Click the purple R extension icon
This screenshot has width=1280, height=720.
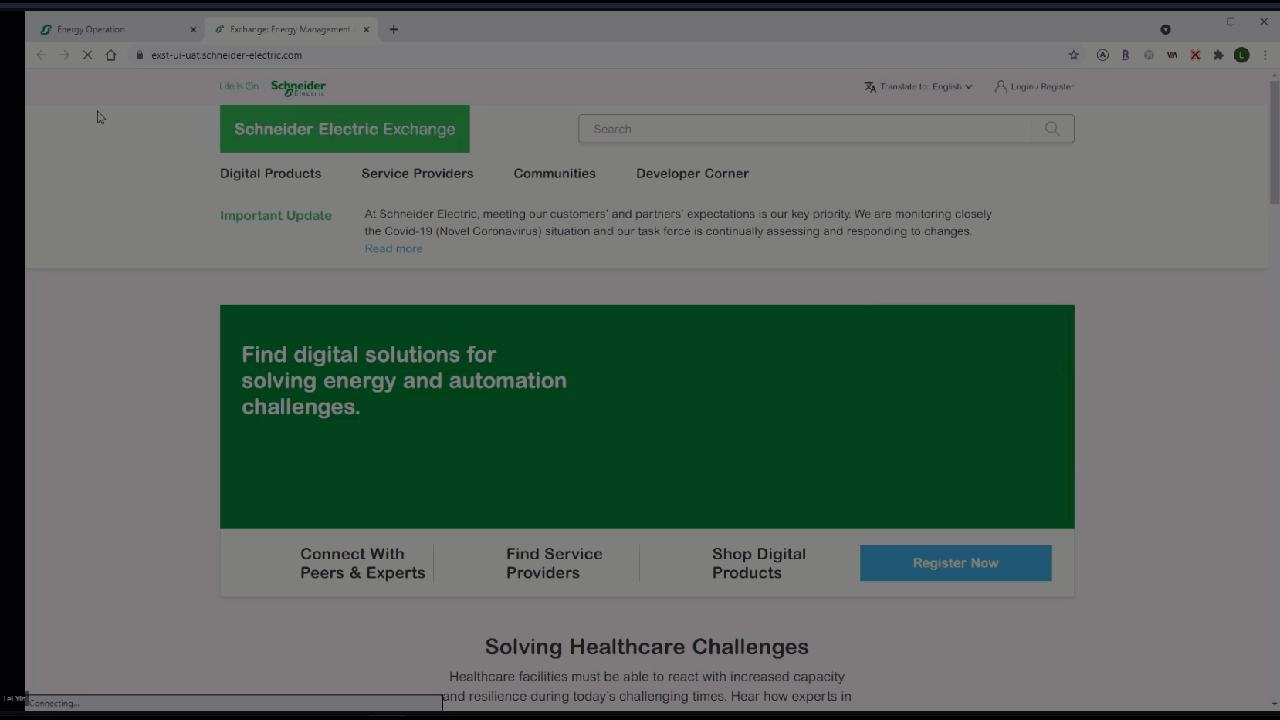click(x=1125, y=55)
